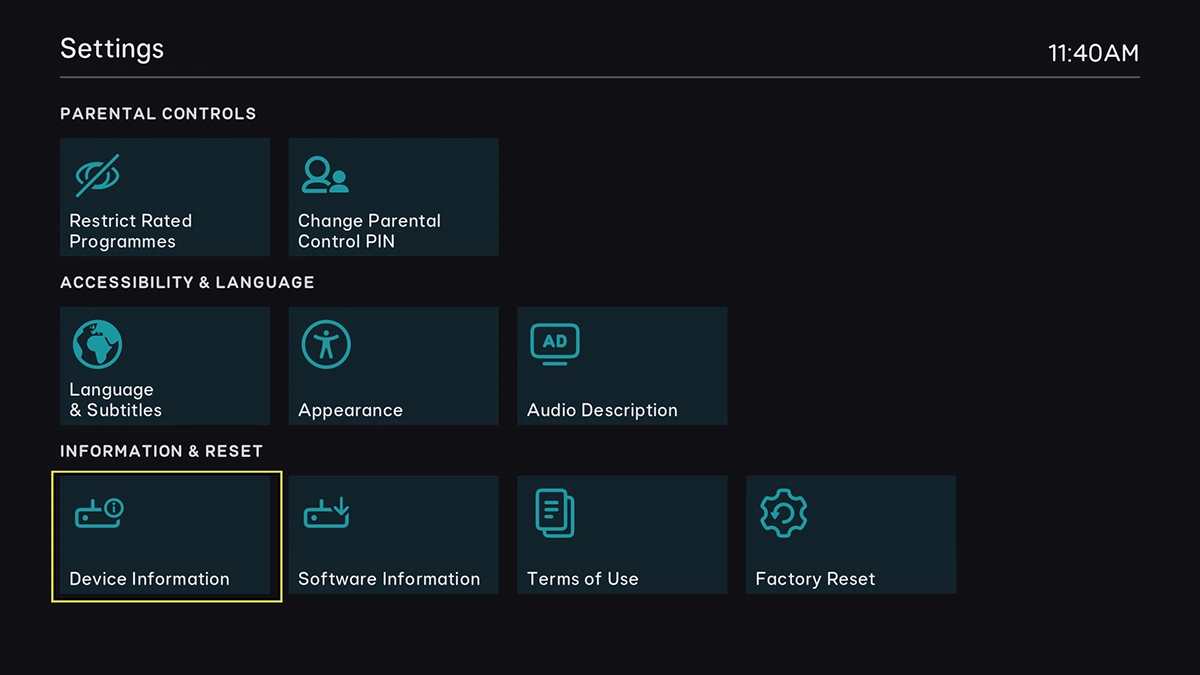Viewport: 1200px width, 675px height.
Task: Select the Factory Reset text label
Action: tap(815, 579)
